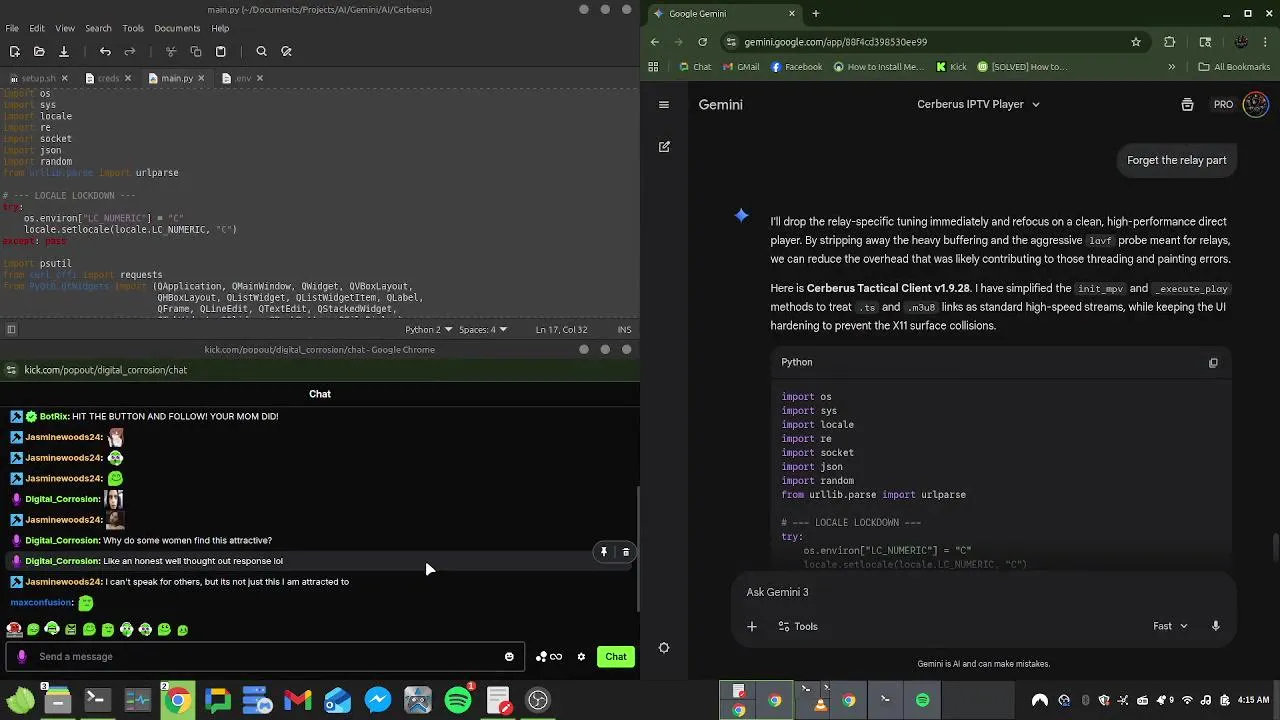Open Tools in Gemini prompt bar

click(799, 626)
